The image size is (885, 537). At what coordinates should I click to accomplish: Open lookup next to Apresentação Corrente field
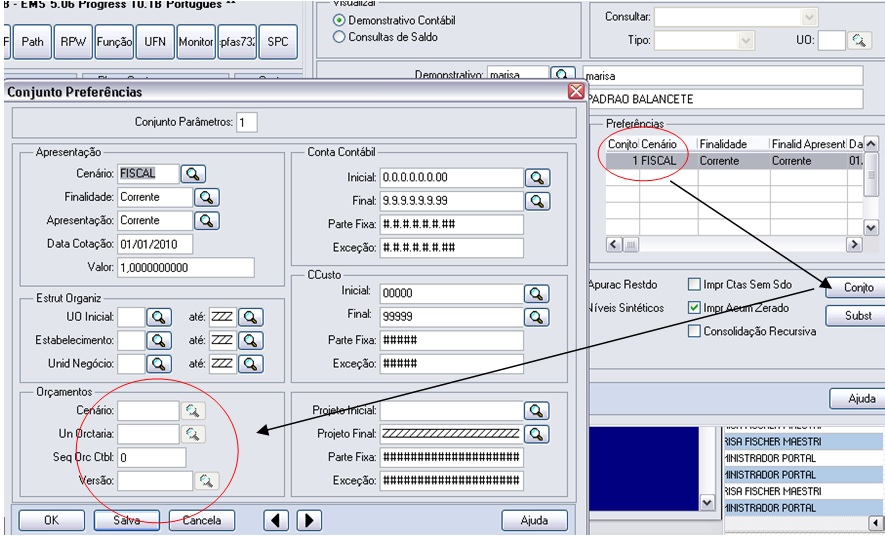point(207,220)
